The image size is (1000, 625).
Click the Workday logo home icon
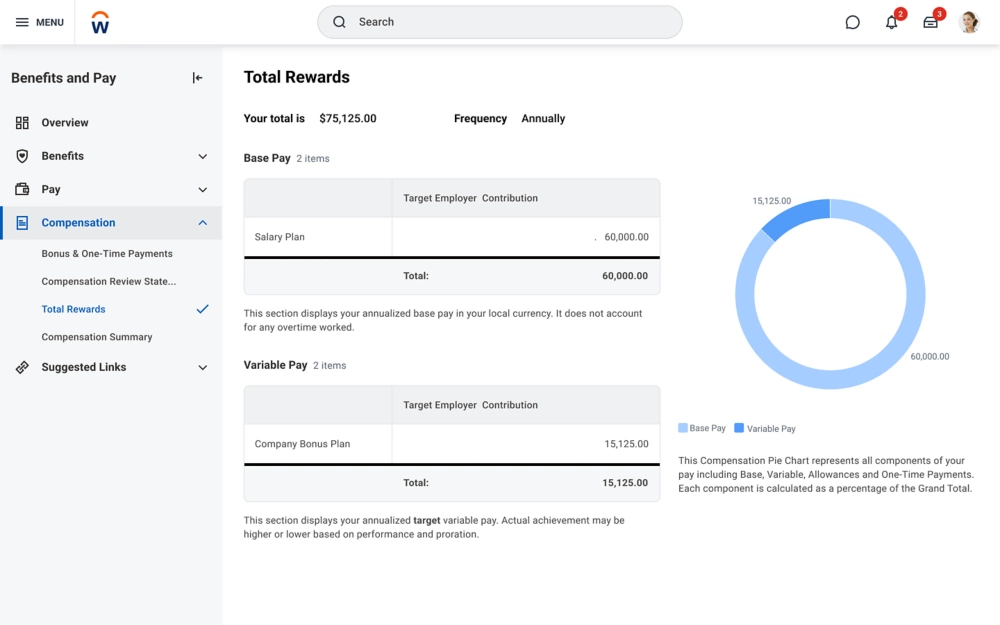pyautogui.click(x=100, y=23)
